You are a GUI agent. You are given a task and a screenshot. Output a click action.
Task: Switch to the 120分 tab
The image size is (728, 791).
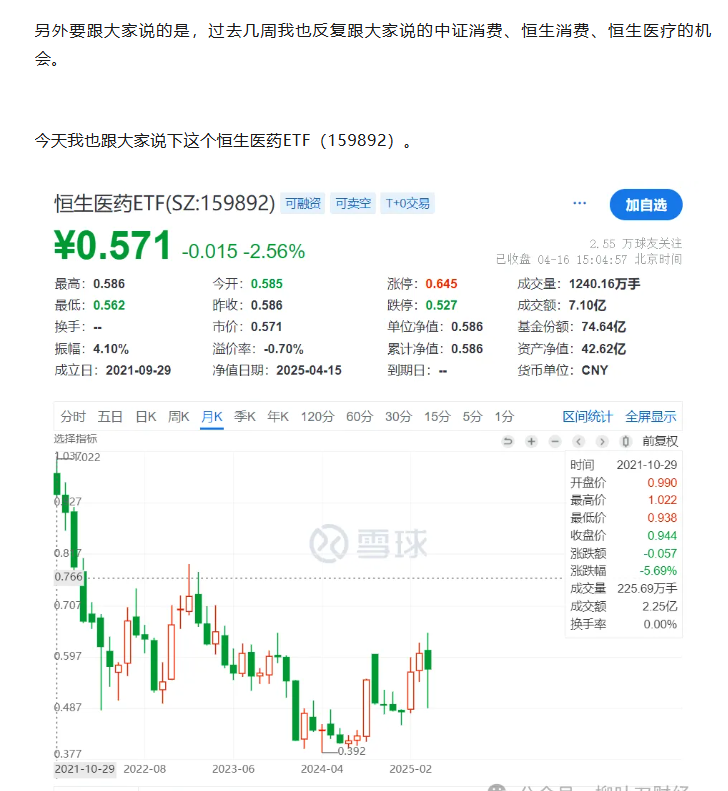tap(318, 417)
